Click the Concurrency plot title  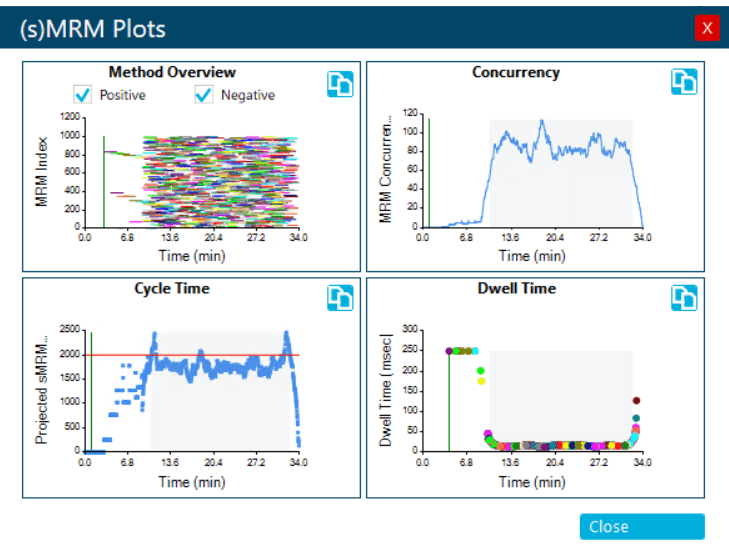click(515, 73)
